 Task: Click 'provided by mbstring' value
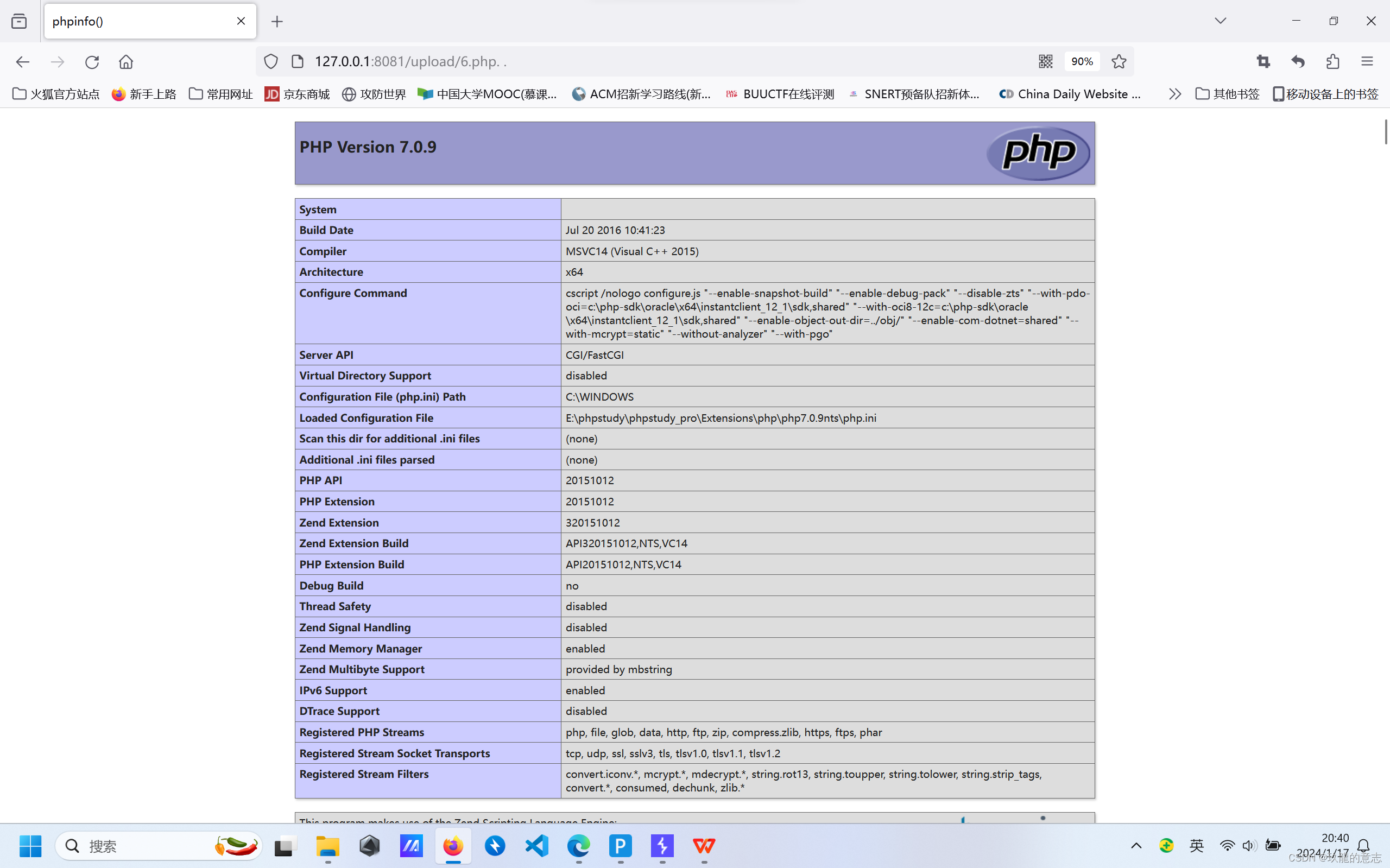[618, 669]
